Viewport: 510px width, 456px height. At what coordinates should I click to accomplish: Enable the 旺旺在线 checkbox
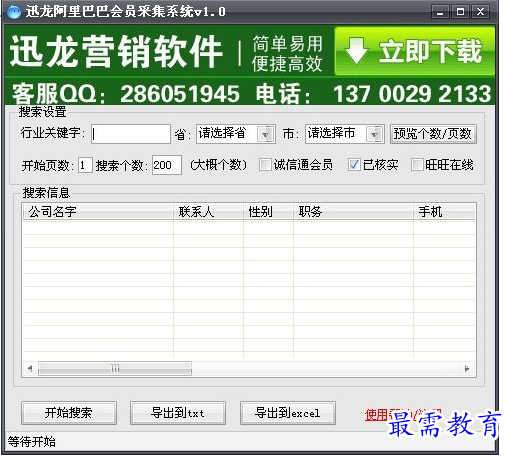click(417, 165)
